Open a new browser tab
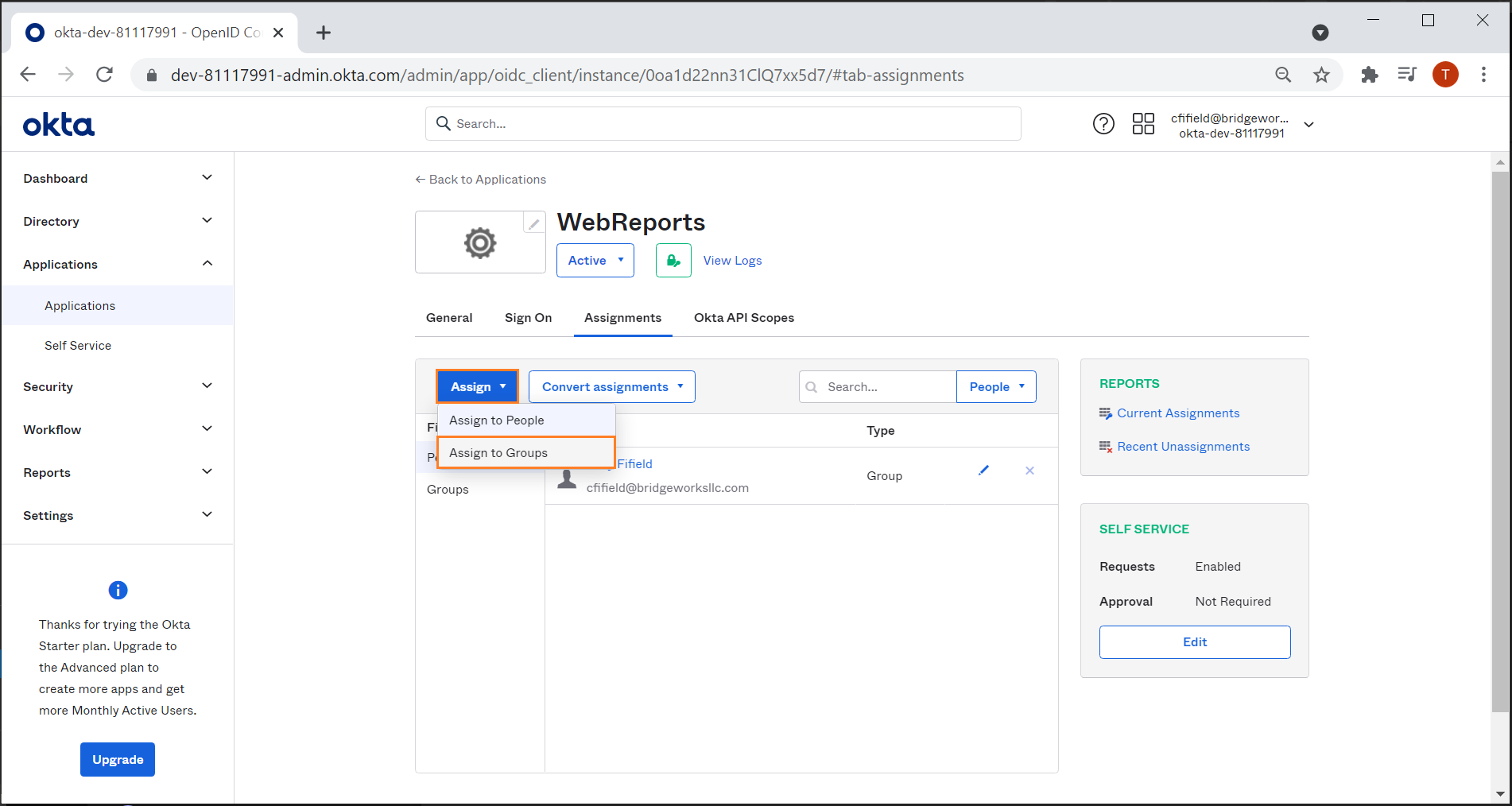The height and width of the screenshot is (806, 1512). (x=323, y=33)
